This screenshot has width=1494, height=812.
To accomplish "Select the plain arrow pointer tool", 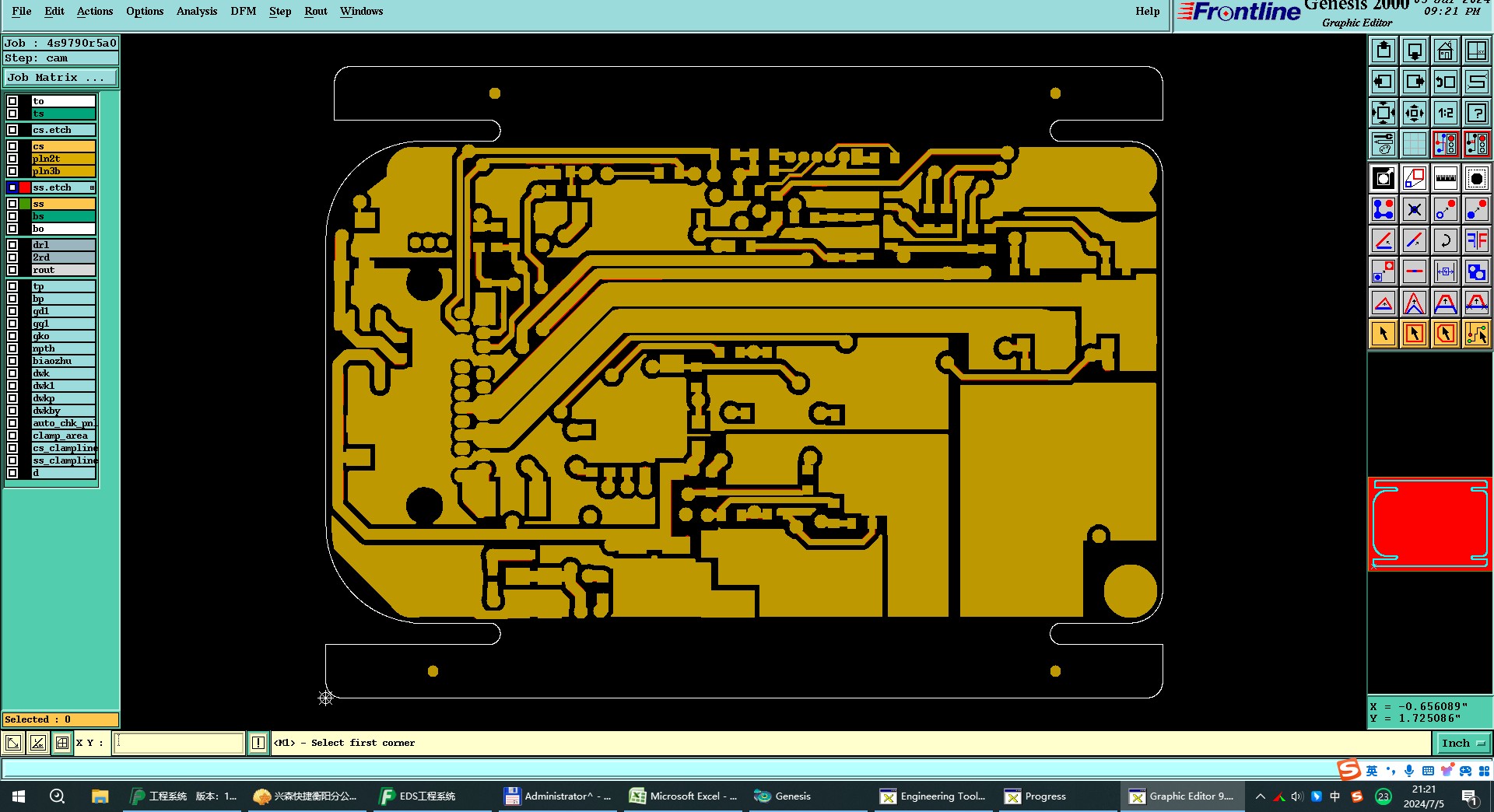I will (1383, 334).
